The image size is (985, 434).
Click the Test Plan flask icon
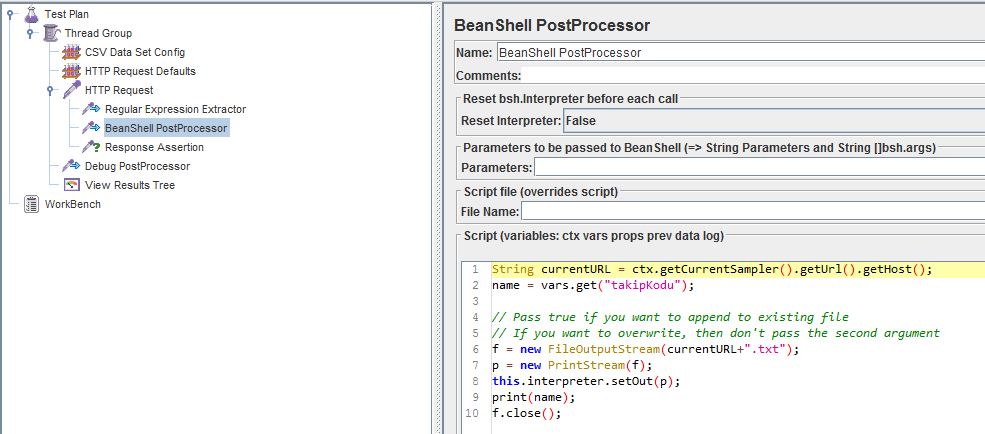[x=31, y=14]
